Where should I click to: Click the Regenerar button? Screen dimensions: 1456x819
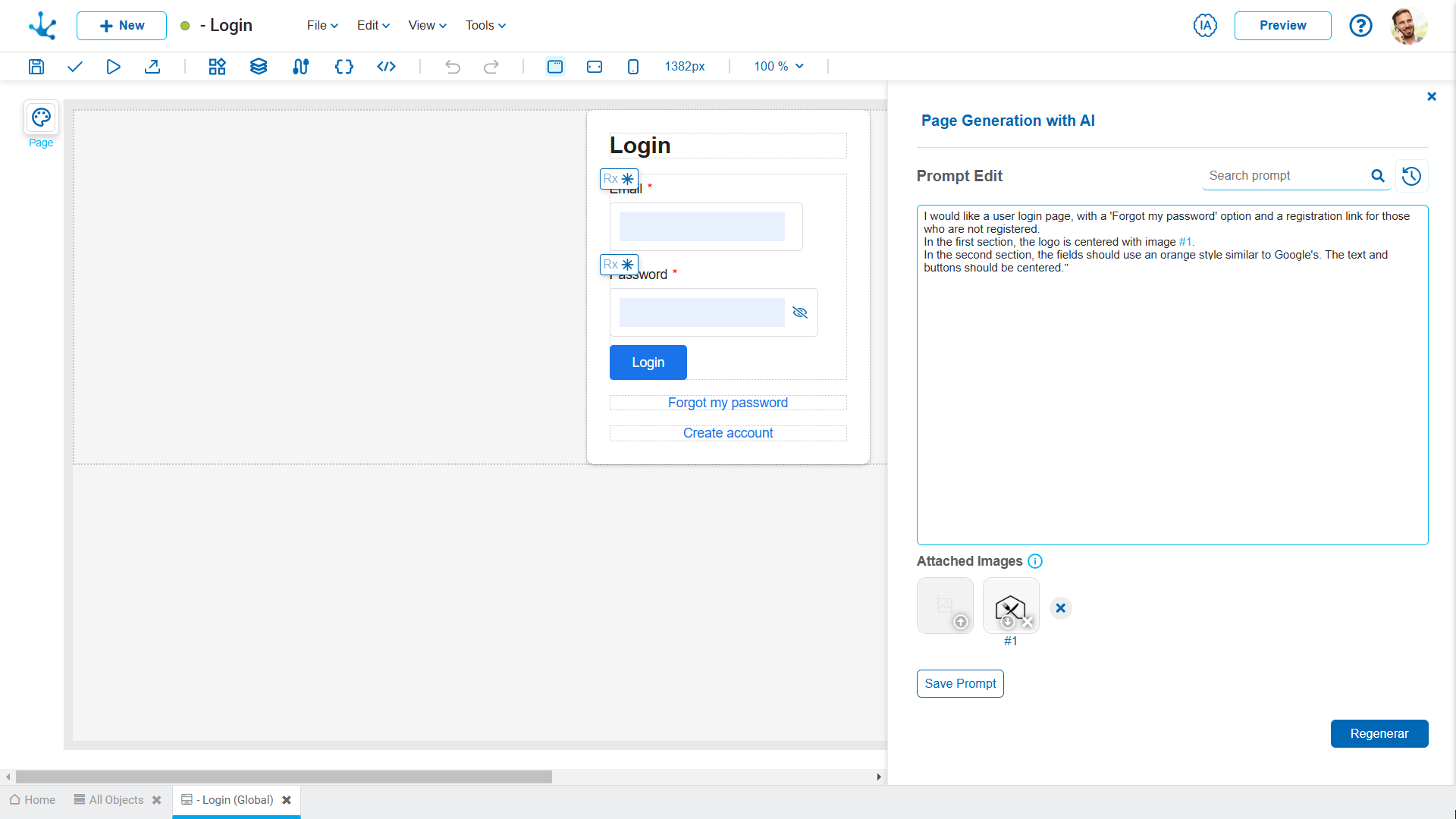(x=1379, y=733)
